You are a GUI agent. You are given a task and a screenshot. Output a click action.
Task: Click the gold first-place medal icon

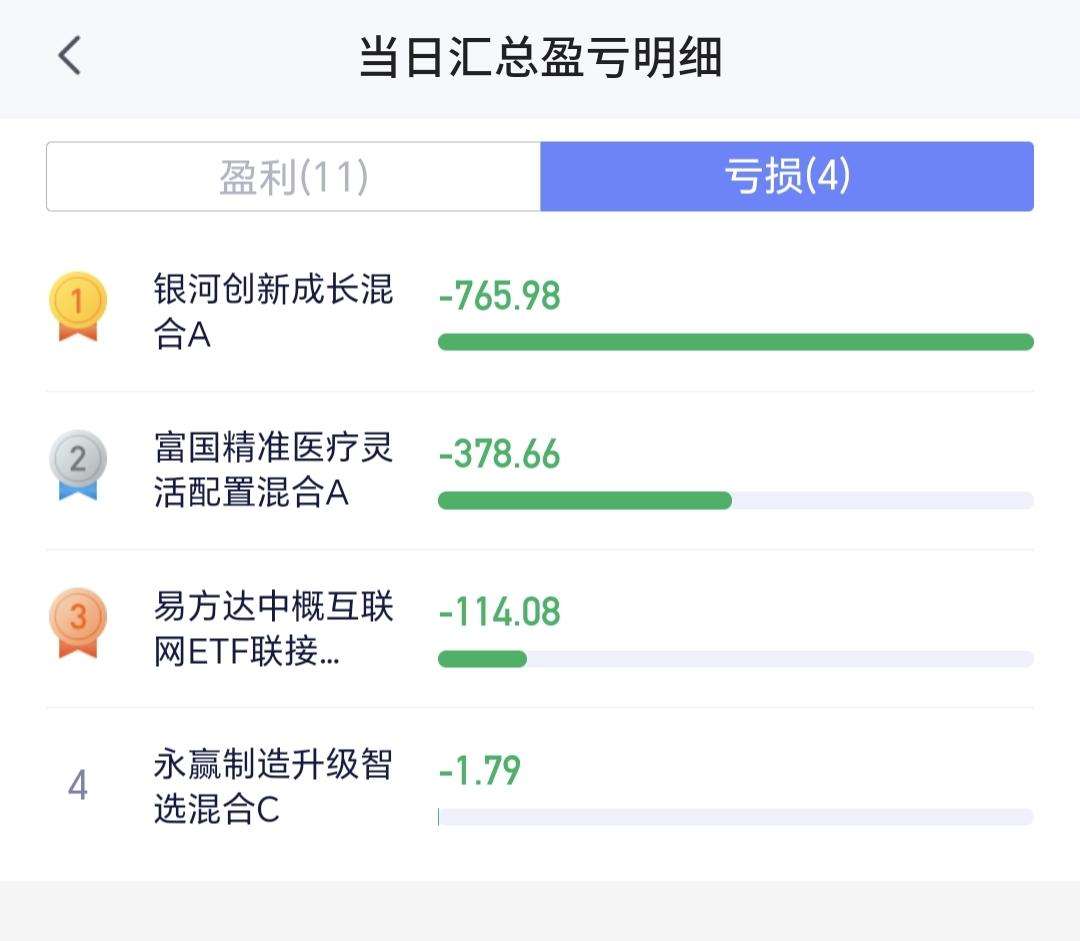[x=77, y=305]
